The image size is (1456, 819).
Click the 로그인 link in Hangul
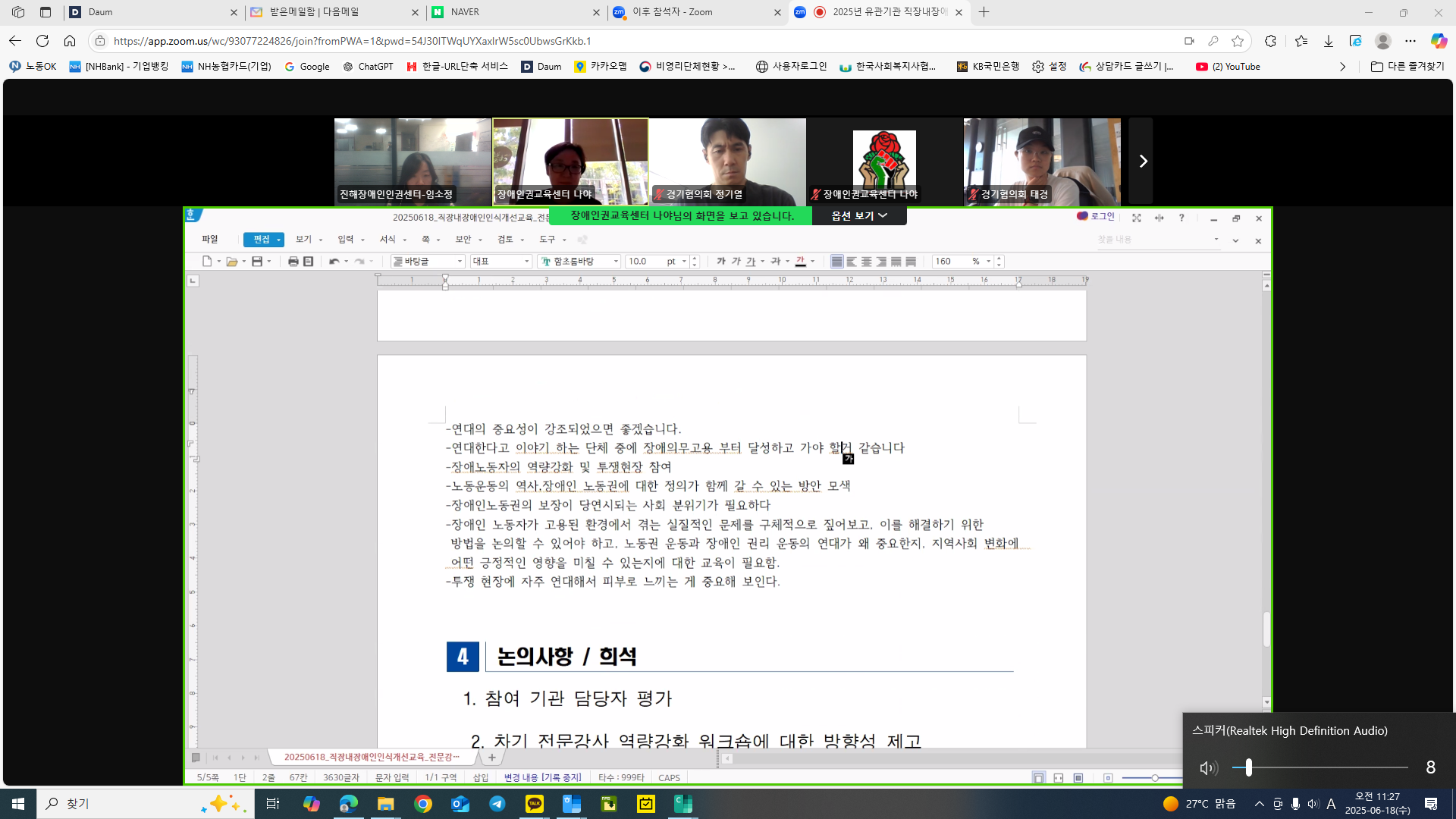(1102, 217)
